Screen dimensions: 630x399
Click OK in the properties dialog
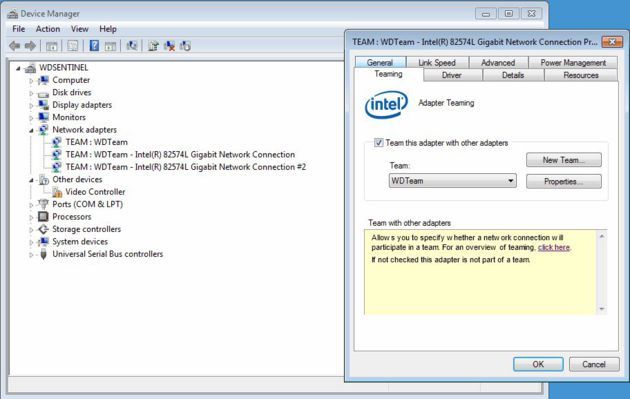(x=538, y=364)
